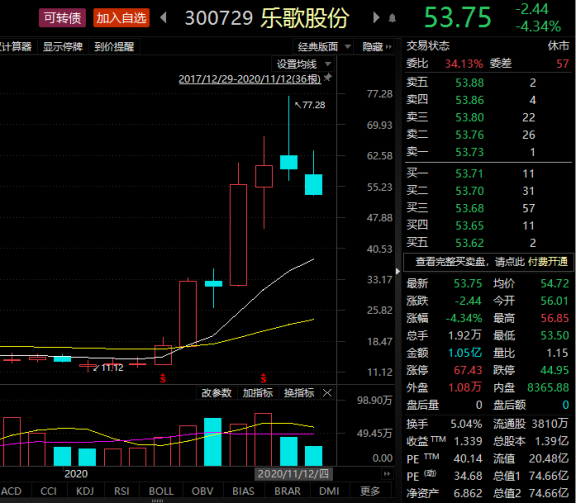Click stock code 300729 乐歌股份 title
The image size is (576, 504).
(x=267, y=18)
